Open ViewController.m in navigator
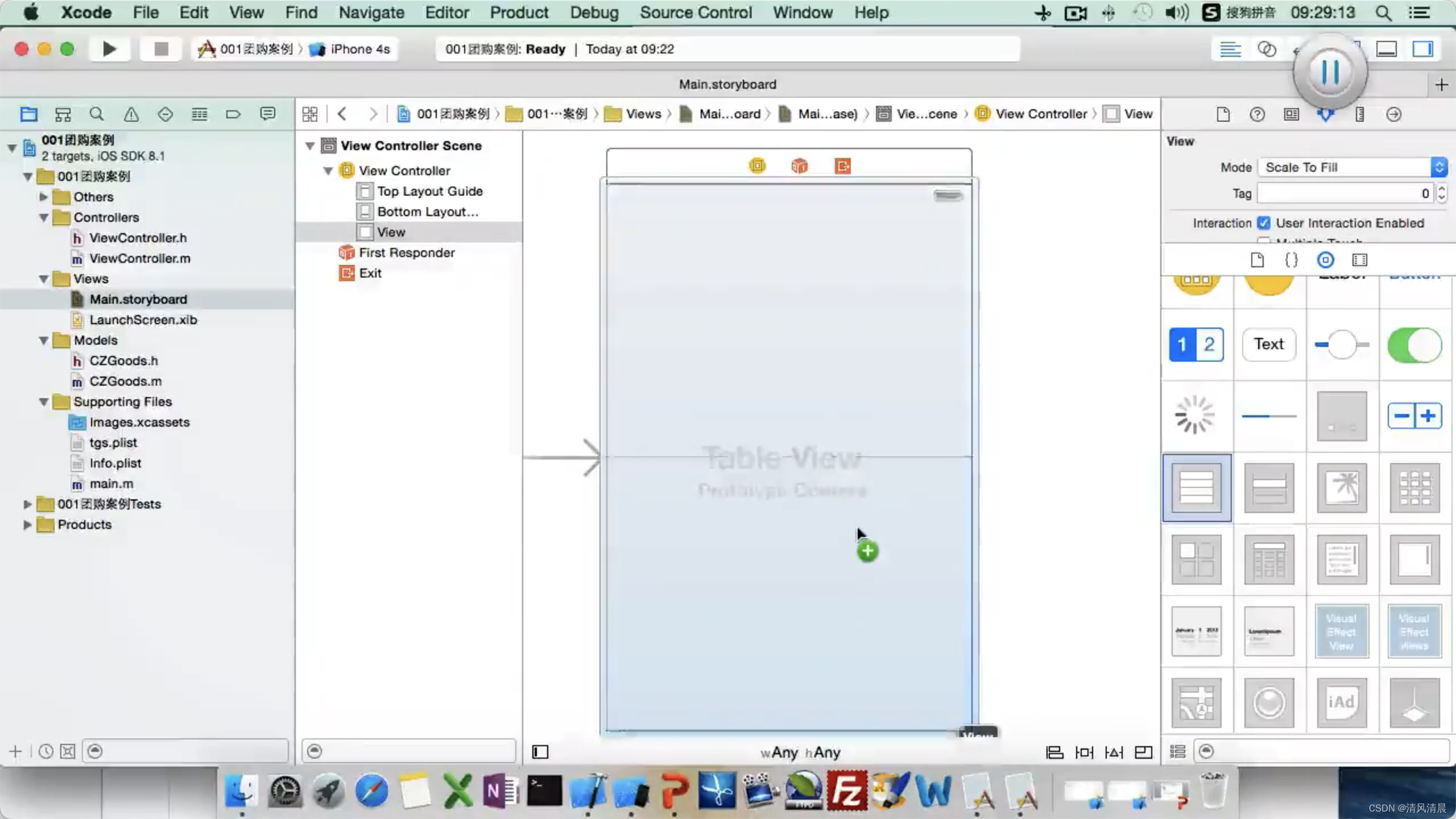Image resolution: width=1456 pixels, height=819 pixels. tap(139, 258)
